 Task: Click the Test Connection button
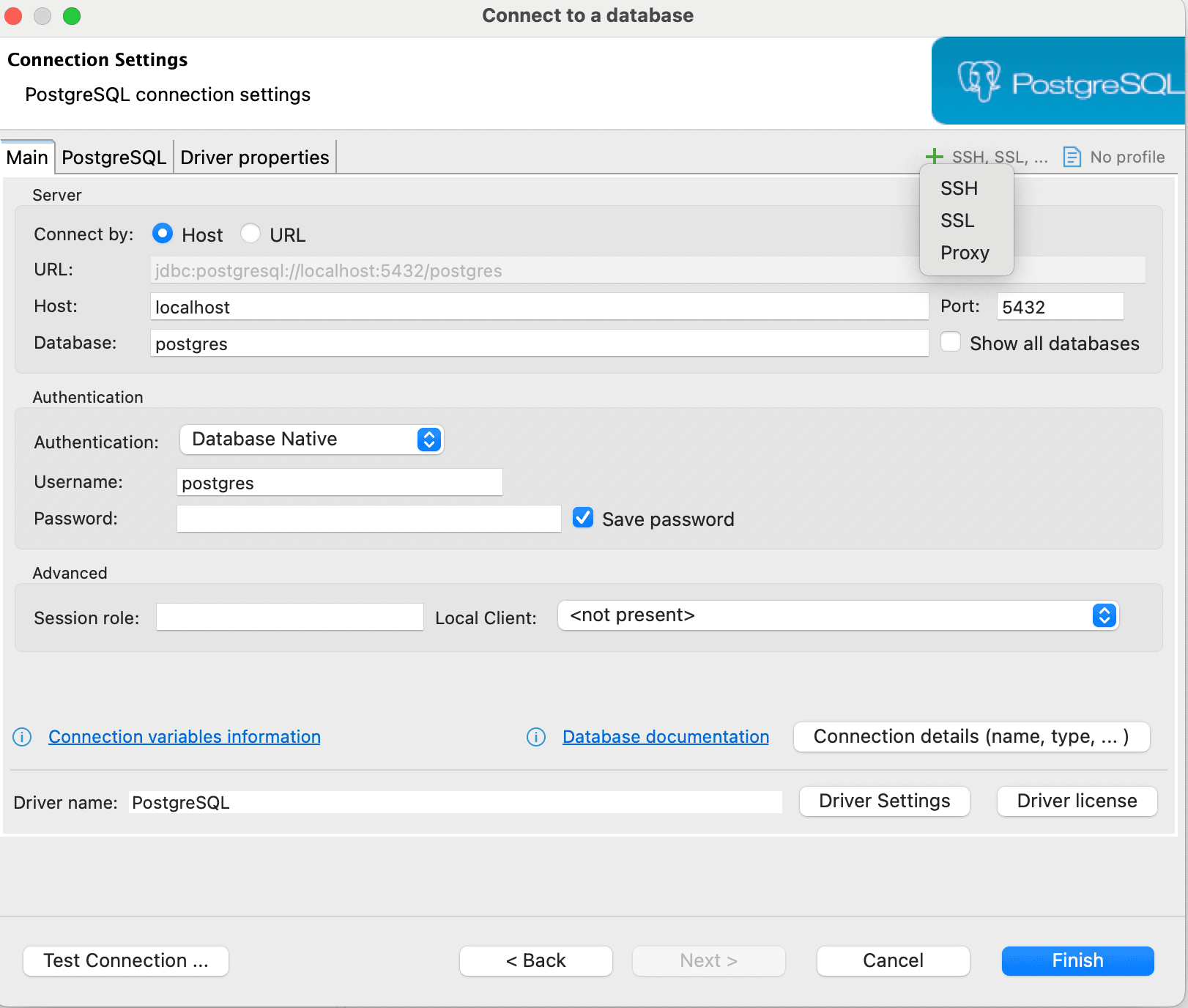[x=126, y=961]
